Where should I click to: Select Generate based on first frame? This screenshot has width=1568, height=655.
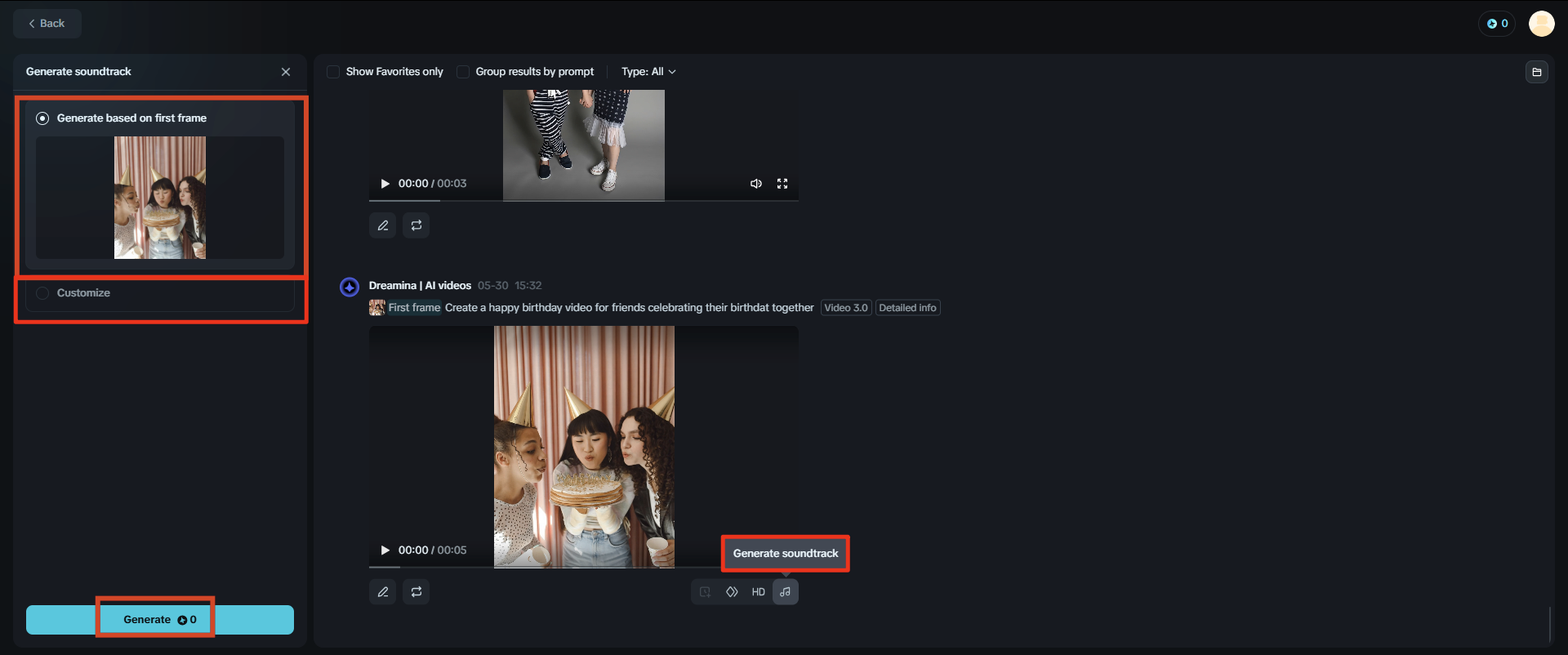(42, 118)
